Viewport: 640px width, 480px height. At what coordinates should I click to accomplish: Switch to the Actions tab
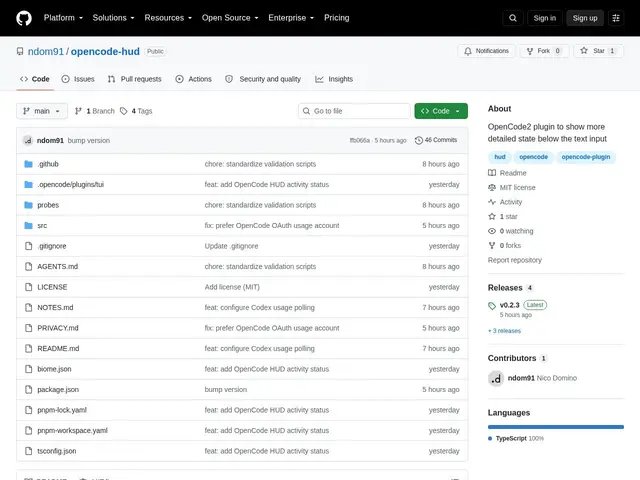(193, 79)
